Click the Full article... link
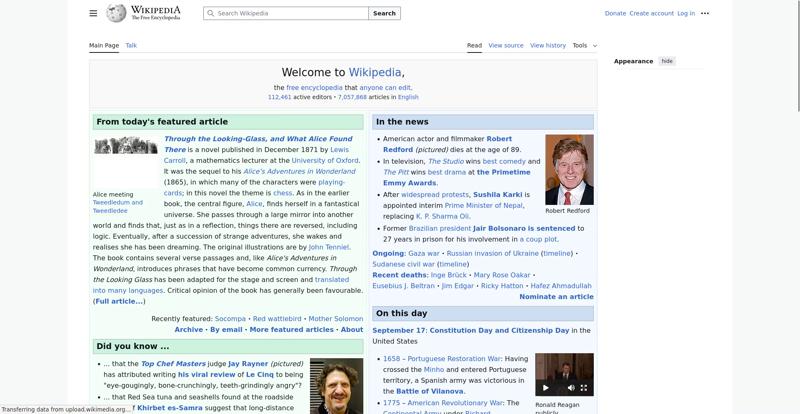The width and height of the screenshot is (800, 414). [x=119, y=301]
